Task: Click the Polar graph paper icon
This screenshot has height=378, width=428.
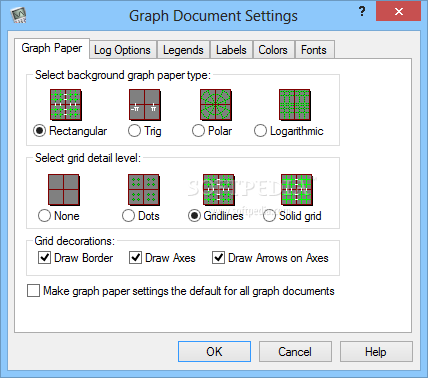Action: coord(216,105)
